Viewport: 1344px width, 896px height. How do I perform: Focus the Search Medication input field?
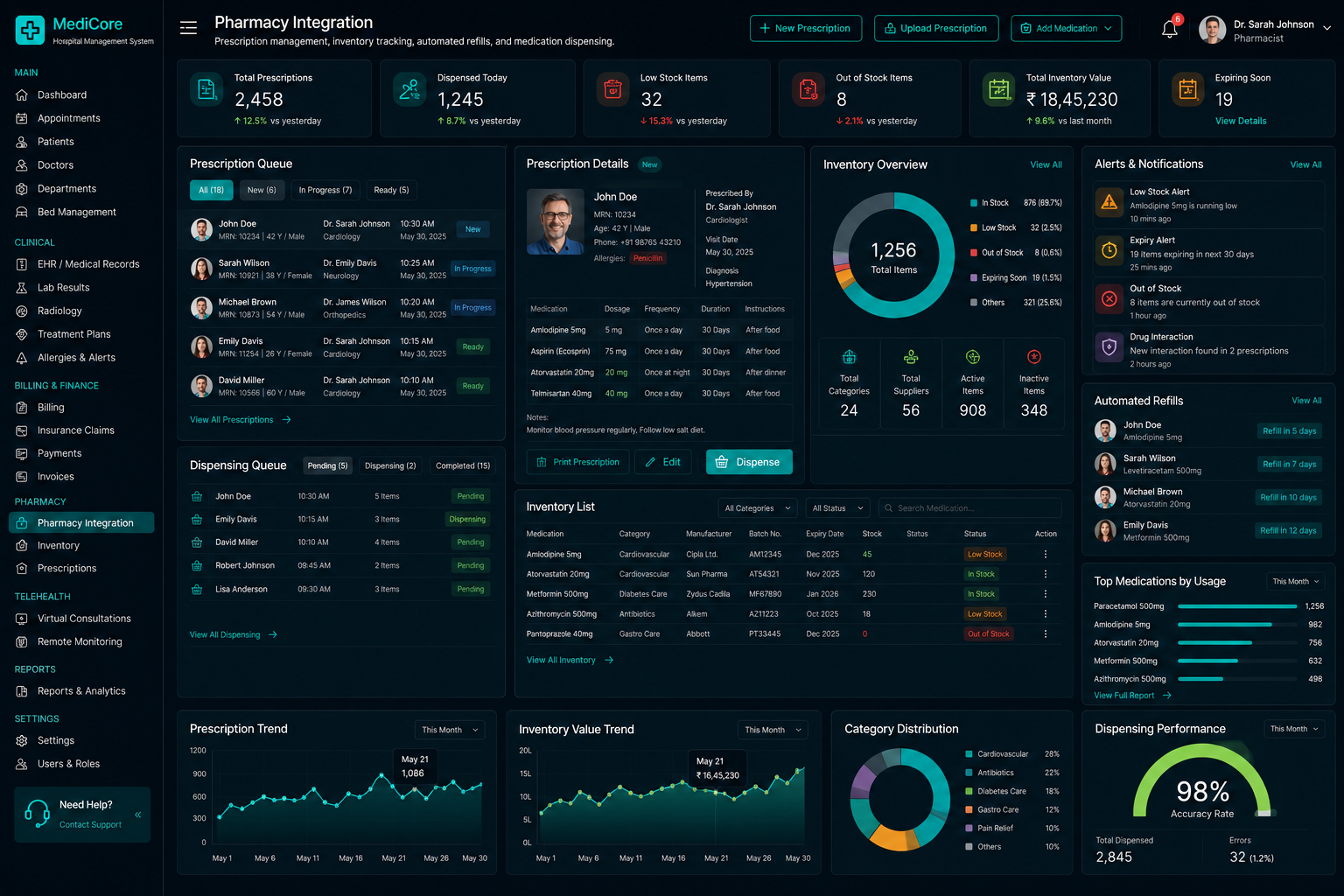(969, 508)
